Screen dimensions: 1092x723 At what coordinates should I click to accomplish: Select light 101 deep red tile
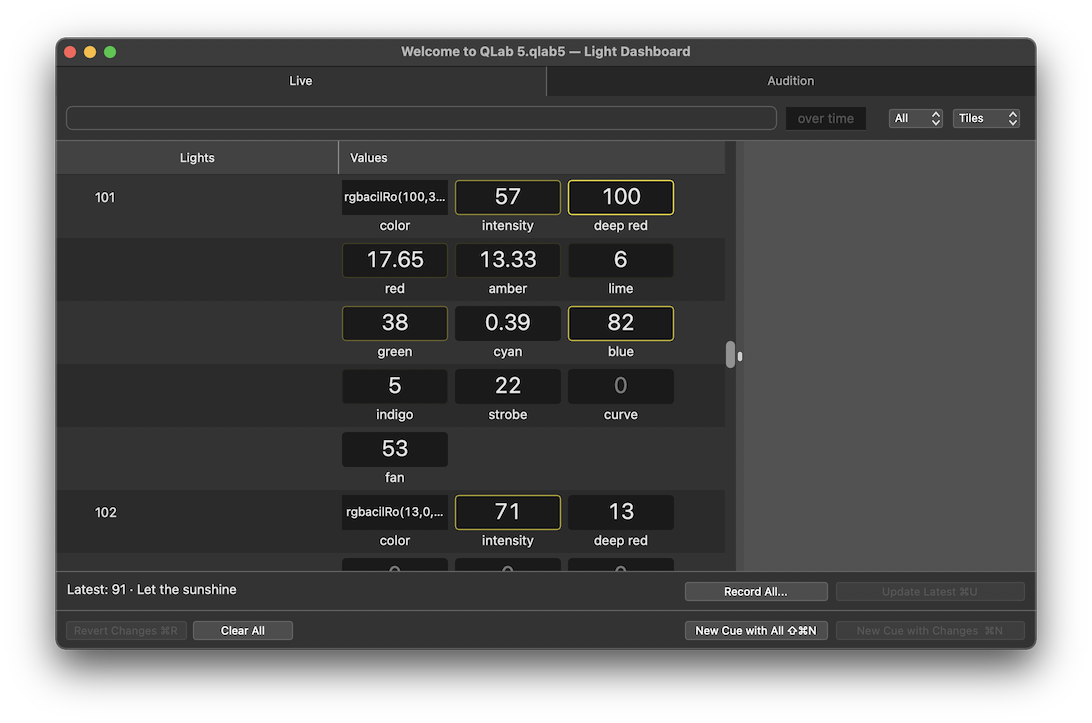pyautogui.click(x=621, y=198)
